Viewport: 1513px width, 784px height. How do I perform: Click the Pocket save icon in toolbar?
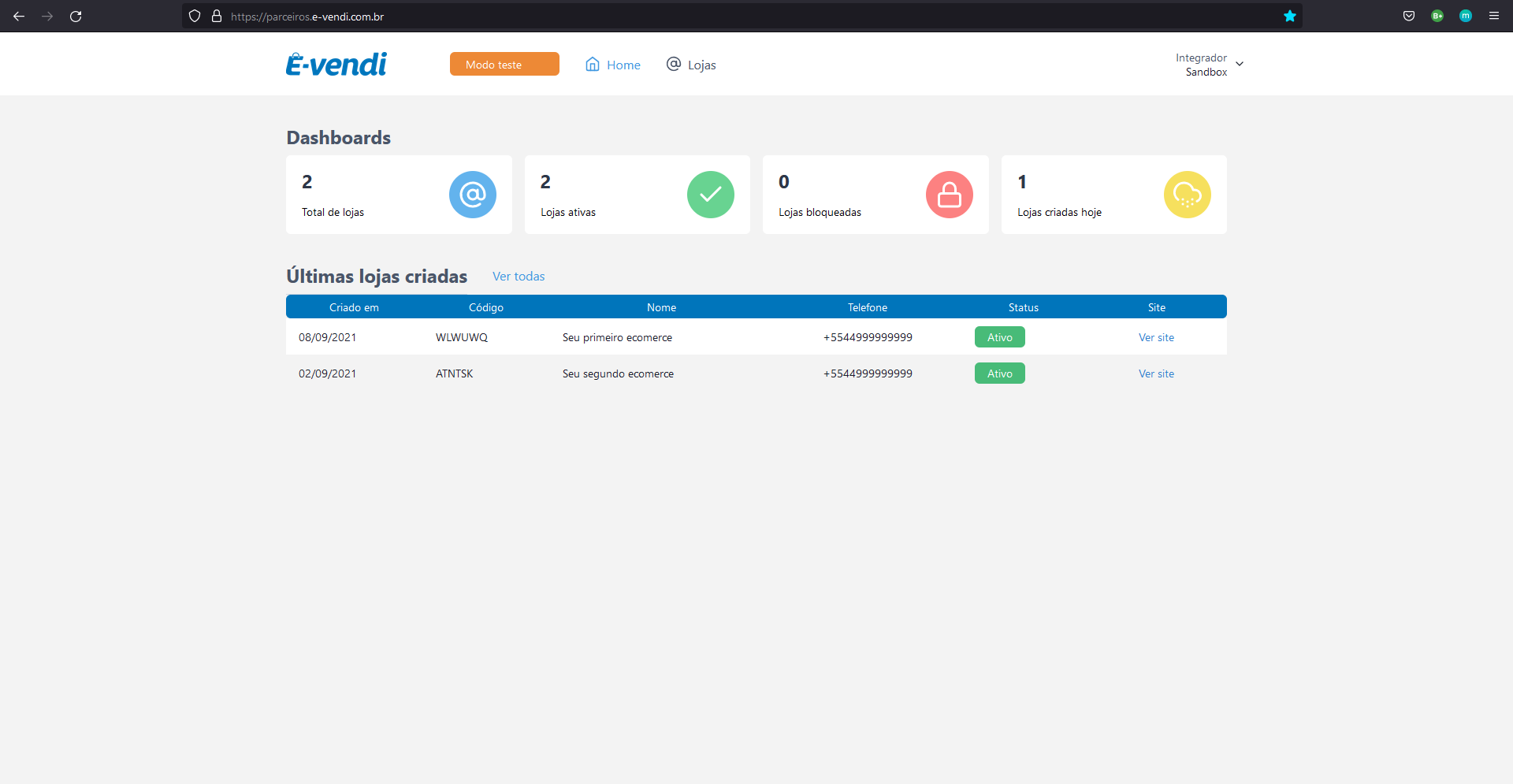coord(1409,16)
